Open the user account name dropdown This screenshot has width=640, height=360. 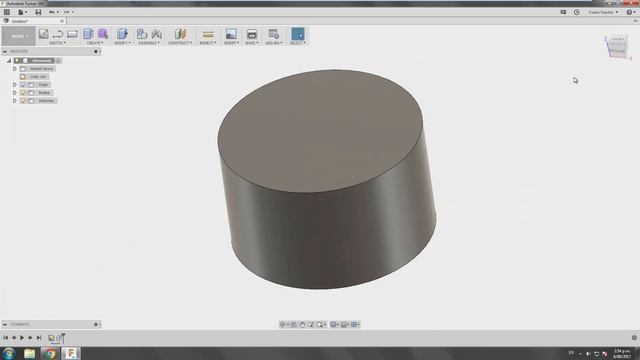[x=602, y=12]
